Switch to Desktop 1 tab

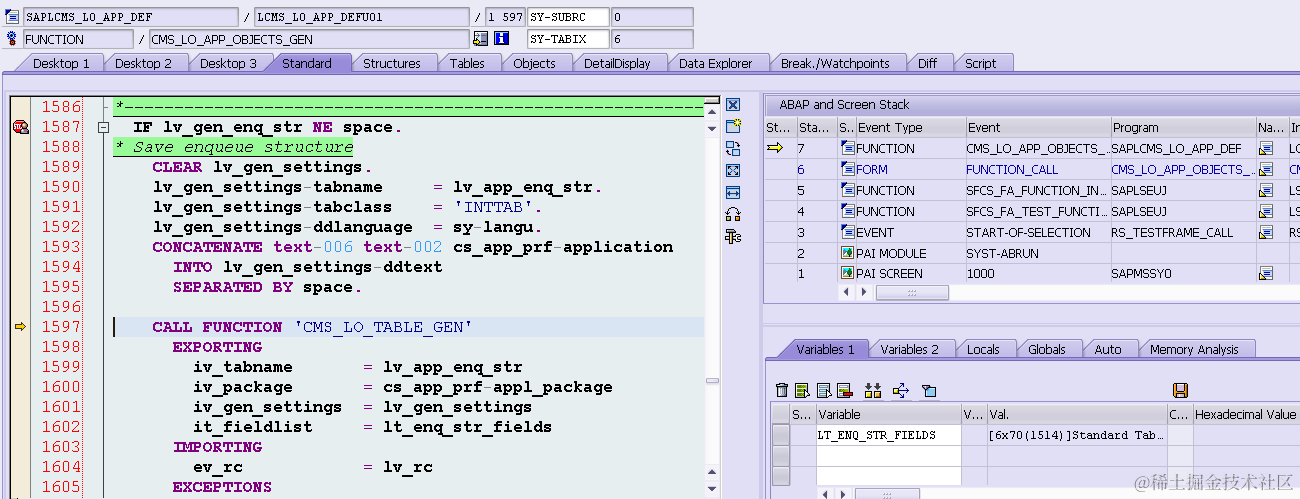click(61, 63)
